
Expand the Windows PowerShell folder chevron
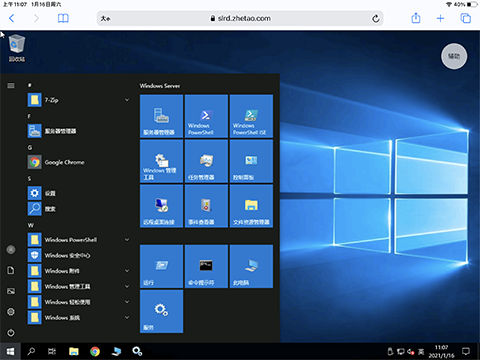[x=127, y=240]
